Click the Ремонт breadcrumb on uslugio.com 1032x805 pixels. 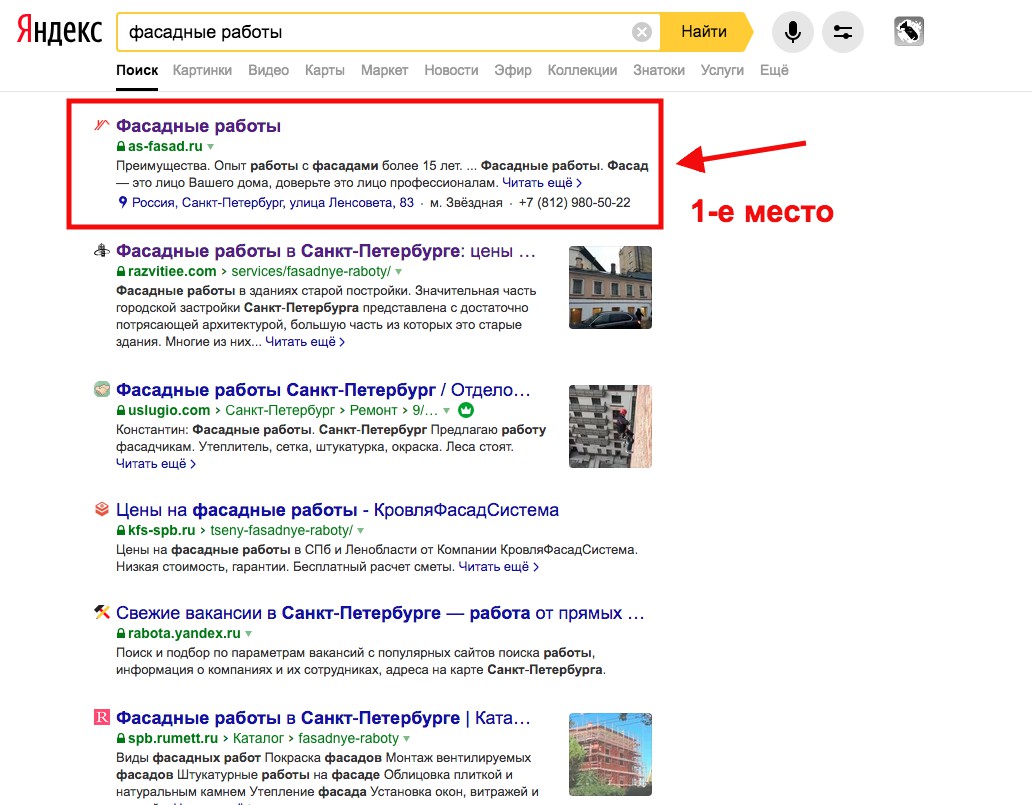[373, 410]
